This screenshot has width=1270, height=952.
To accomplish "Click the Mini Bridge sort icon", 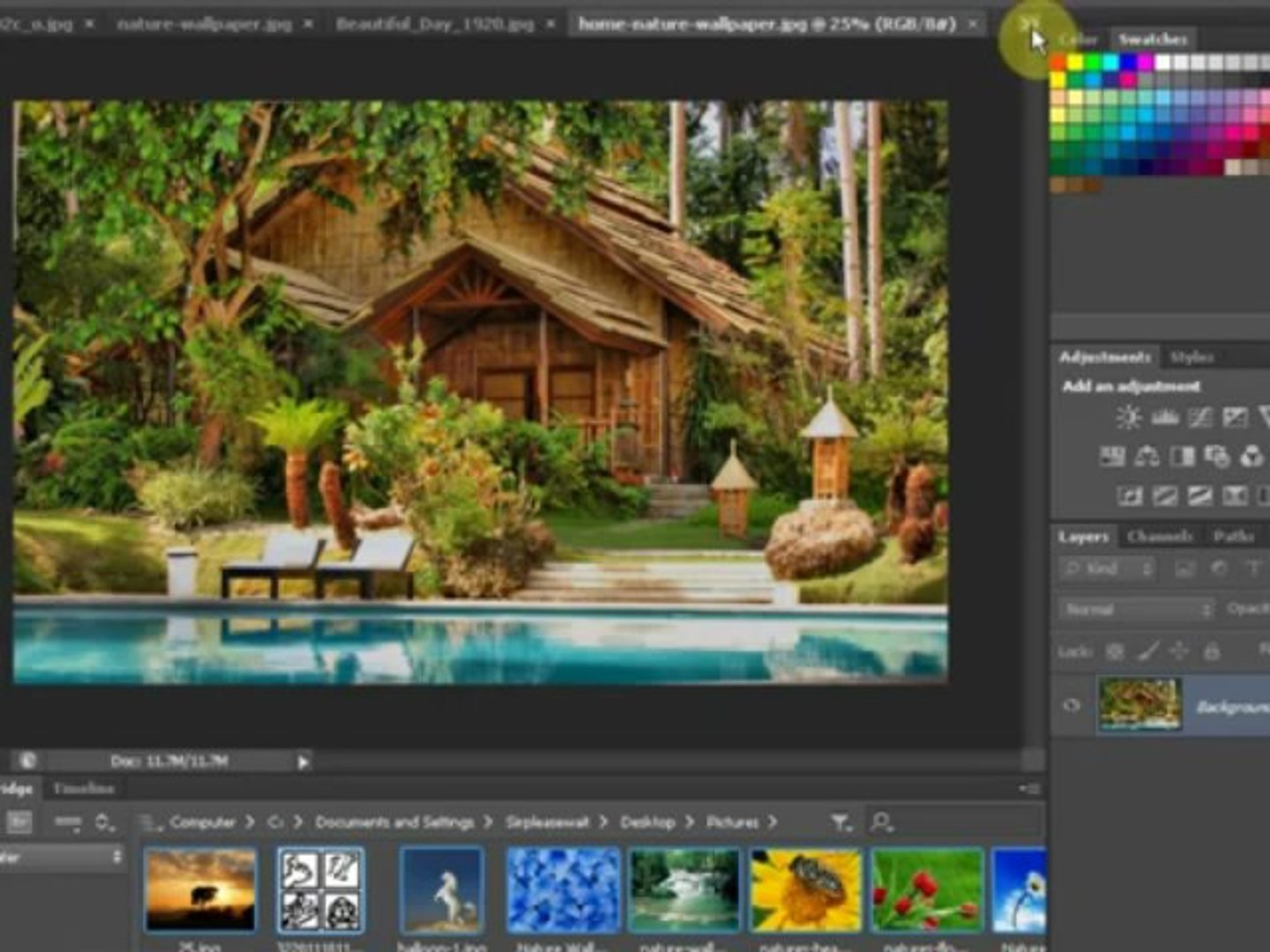I will [106, 822].
